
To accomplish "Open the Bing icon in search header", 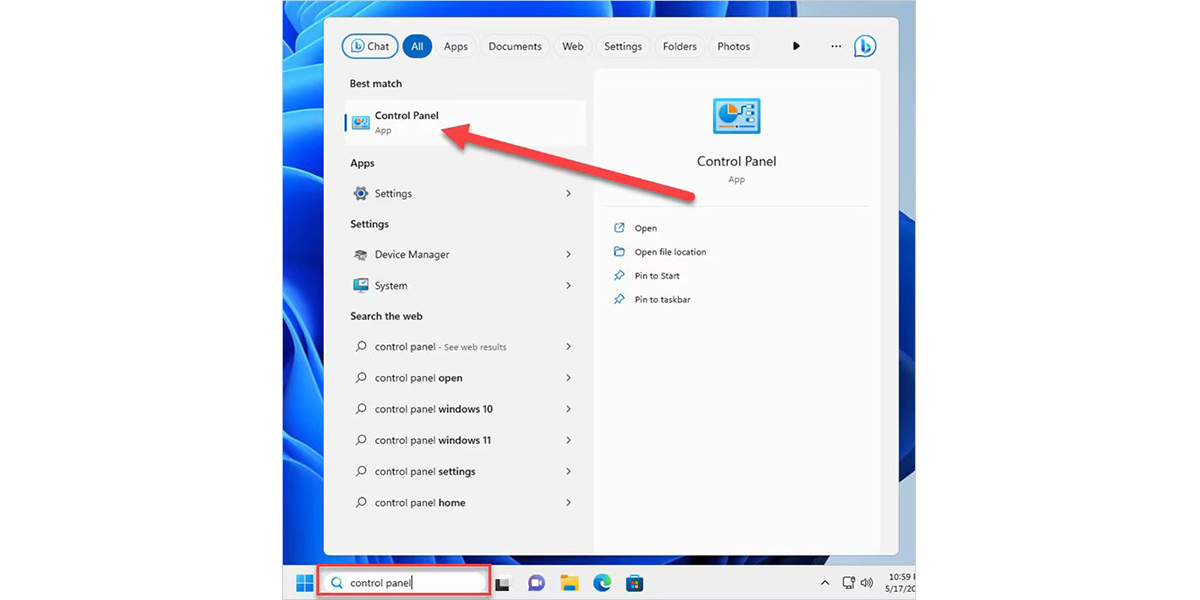I will coord(865,46).
